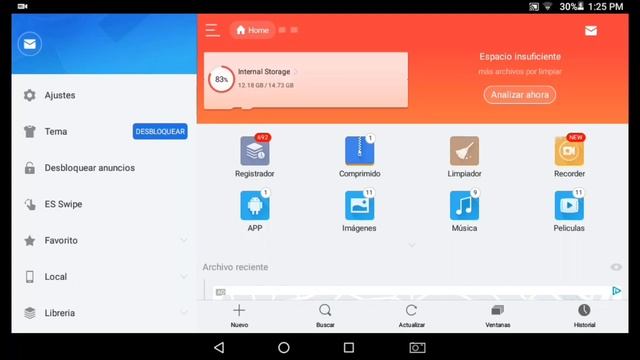Tap Android recent apps square button

click(x=349, y=347)
